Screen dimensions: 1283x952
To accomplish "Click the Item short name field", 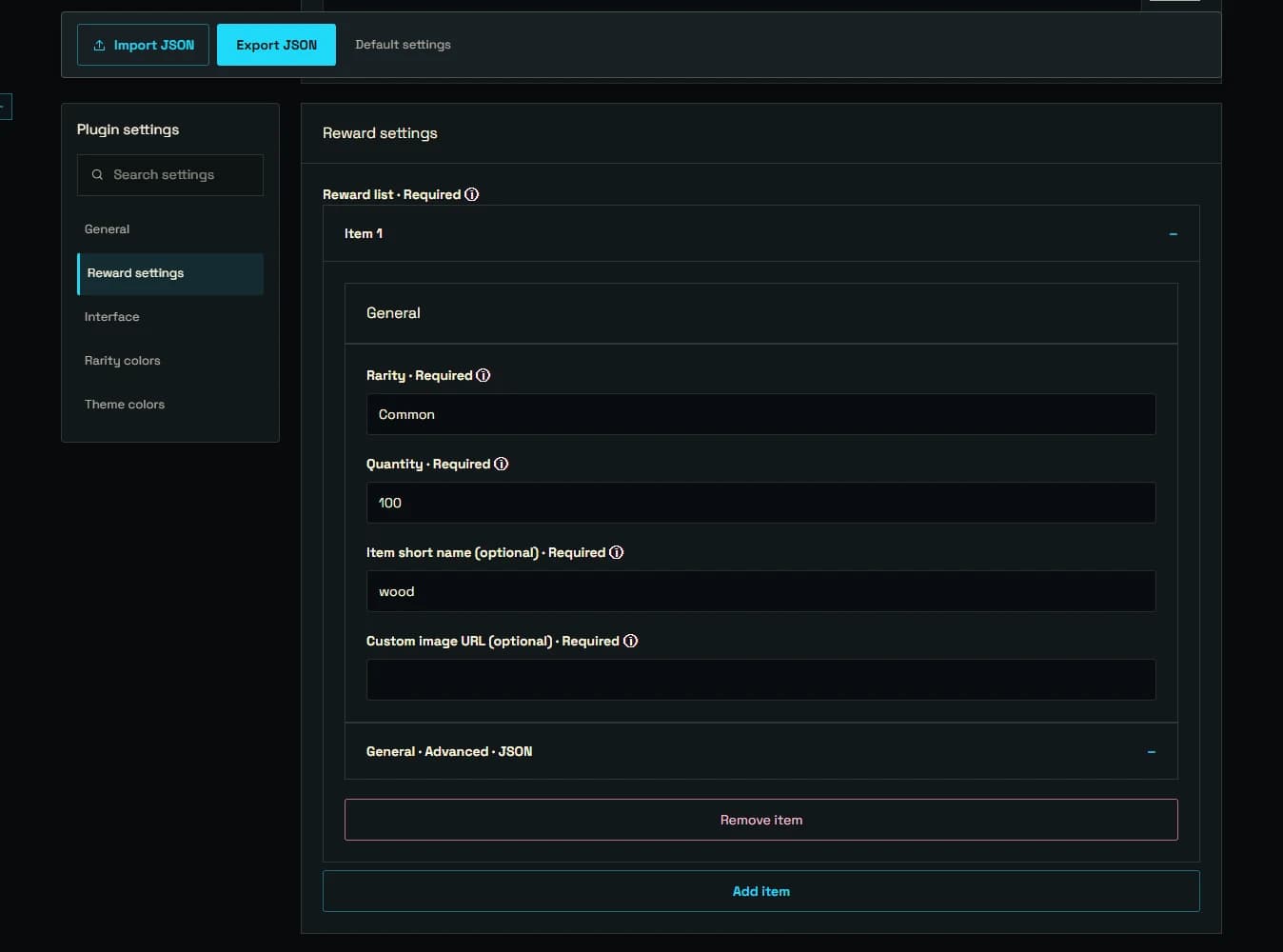I will coord(760,591).
